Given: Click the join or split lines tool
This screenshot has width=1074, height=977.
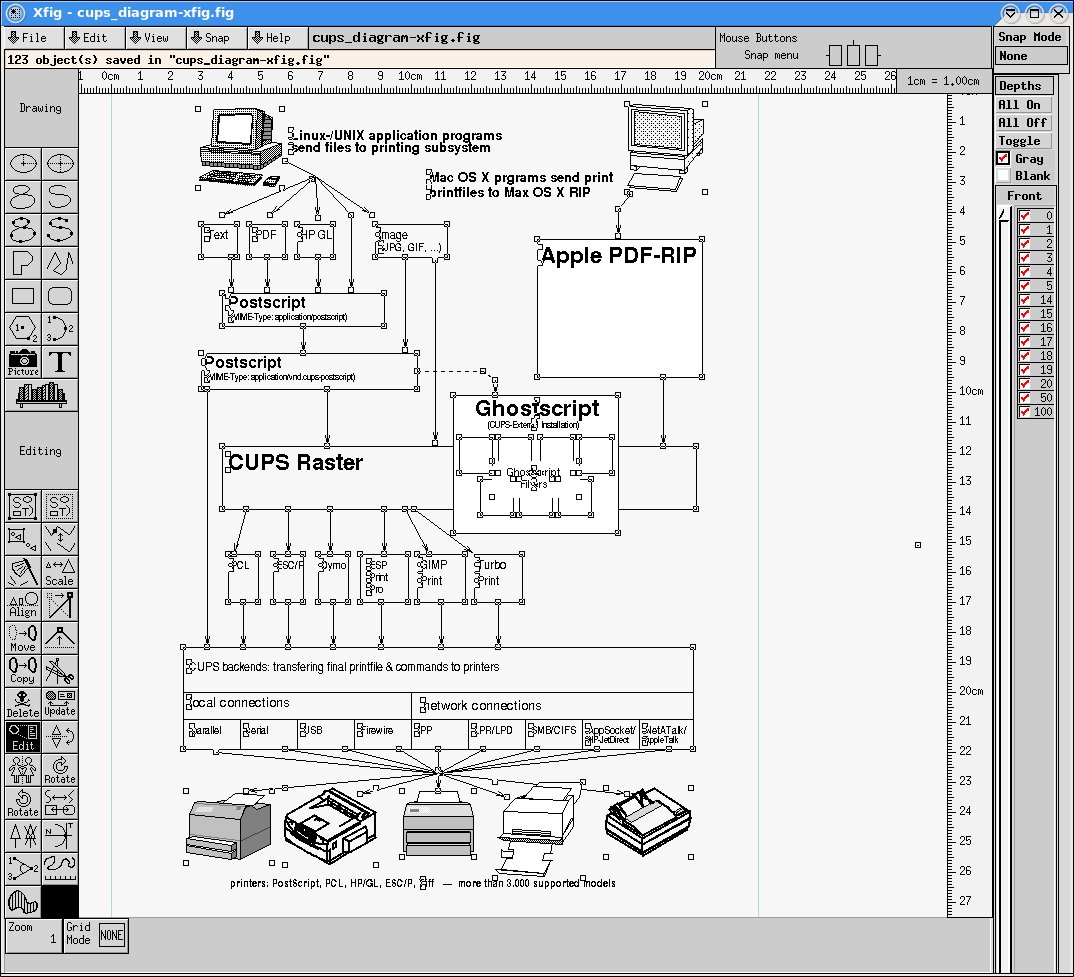Looking at the screenshot, I should 60,539.
